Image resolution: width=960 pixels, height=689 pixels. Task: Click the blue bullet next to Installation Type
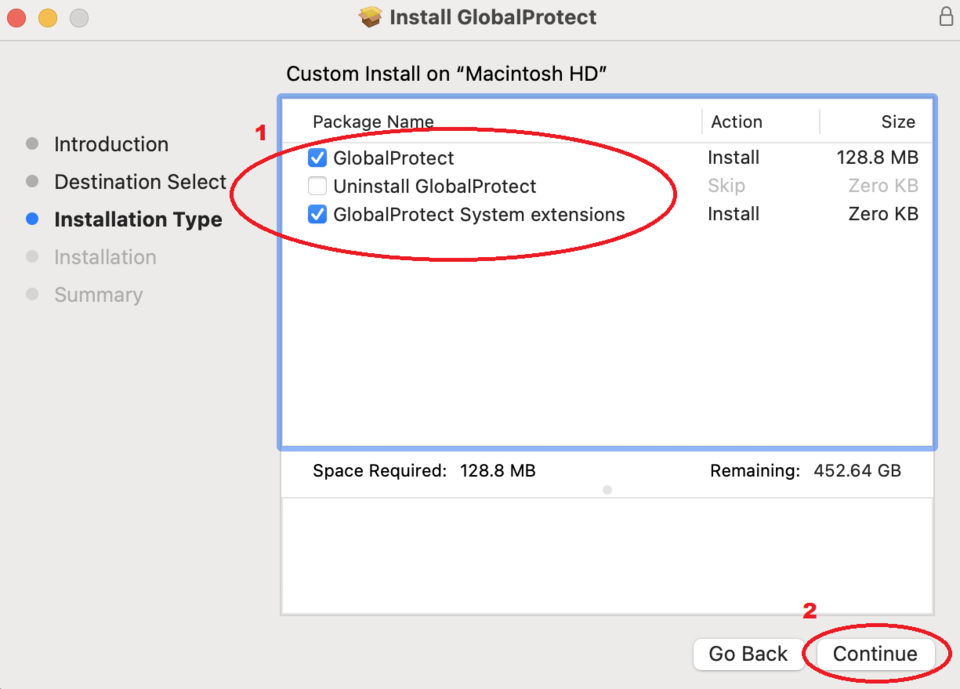(33, 219)
